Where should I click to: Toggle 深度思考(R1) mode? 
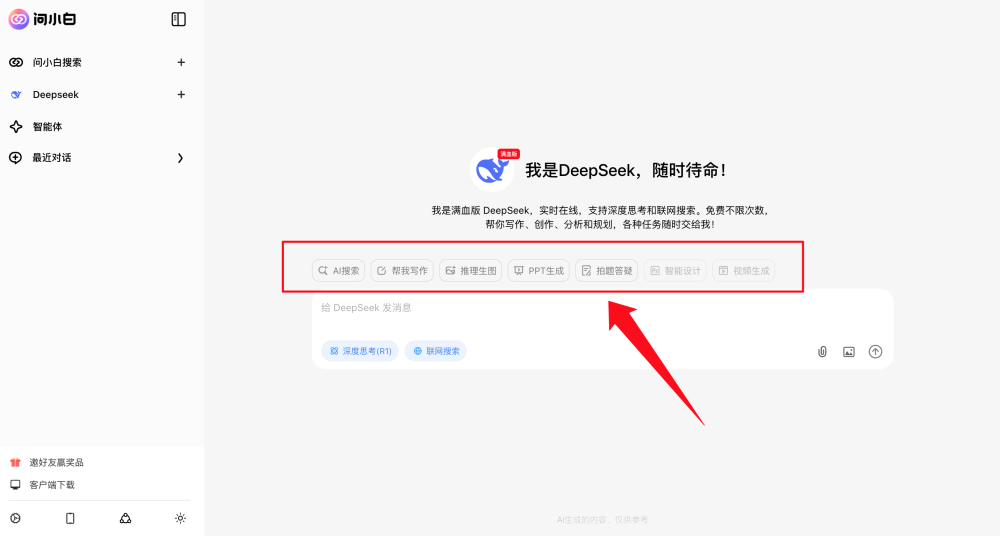point(360,351)
